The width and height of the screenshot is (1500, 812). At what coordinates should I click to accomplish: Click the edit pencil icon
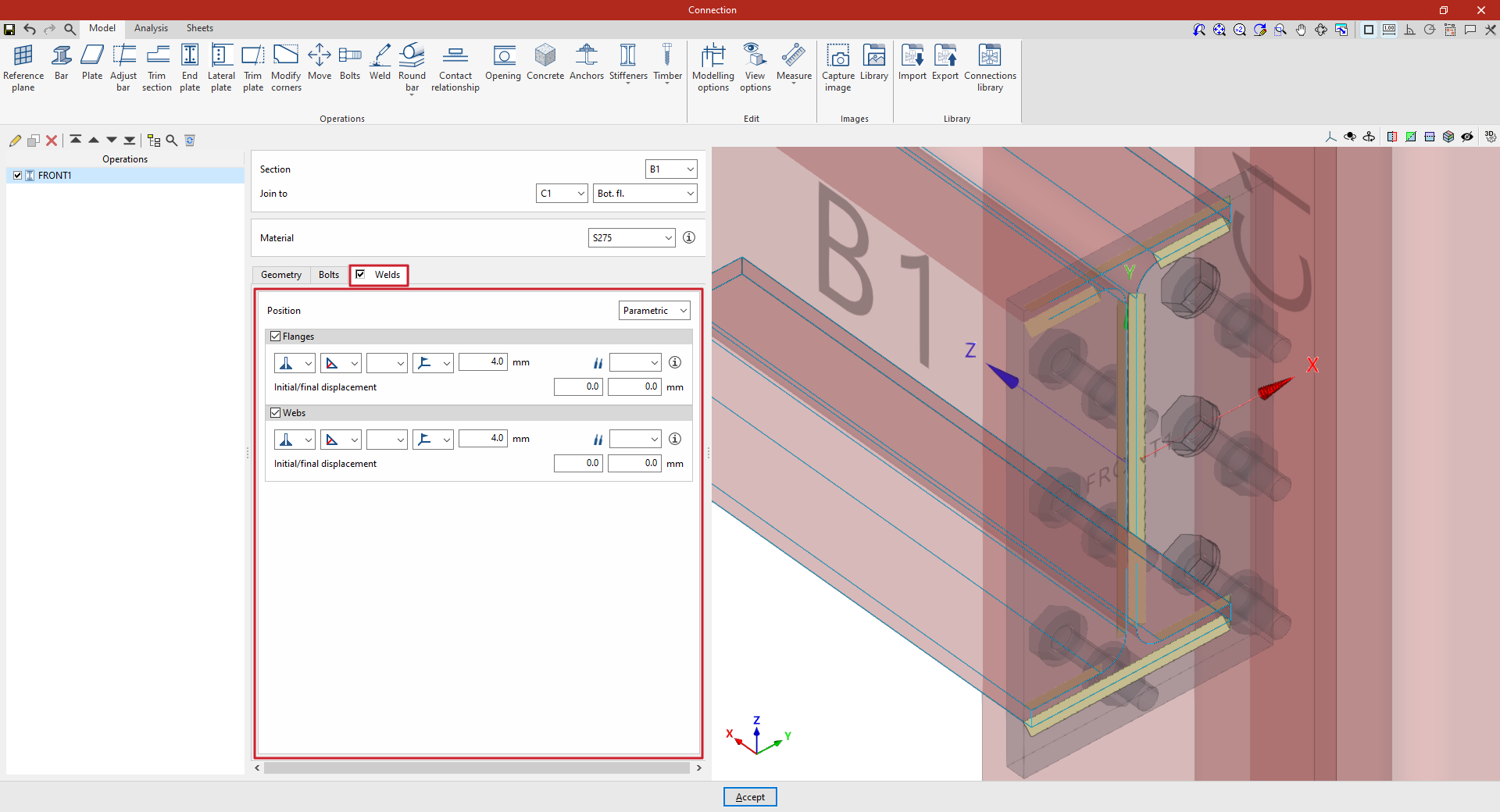pyautogui.click(x=15, y=141)
